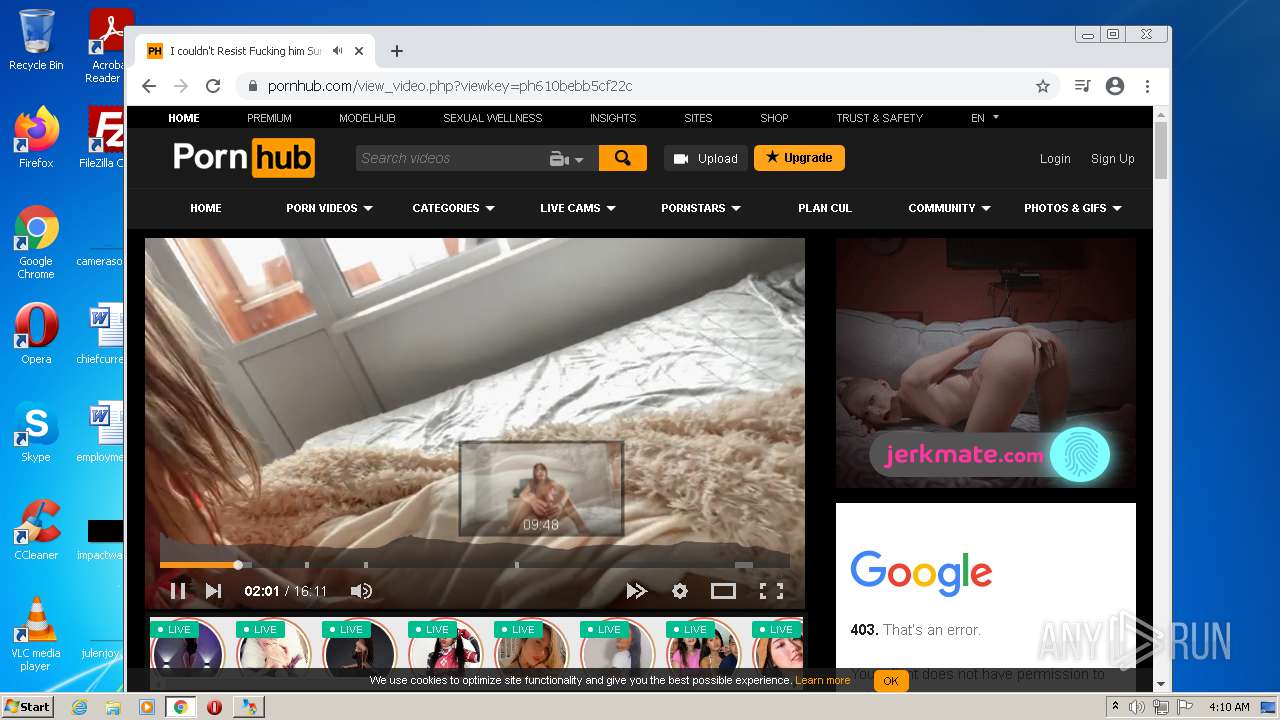The width and height of the screenshot is (1280, 720).
Task: Open the Chrome profile avatar icon
Action: coord(1115,86)
